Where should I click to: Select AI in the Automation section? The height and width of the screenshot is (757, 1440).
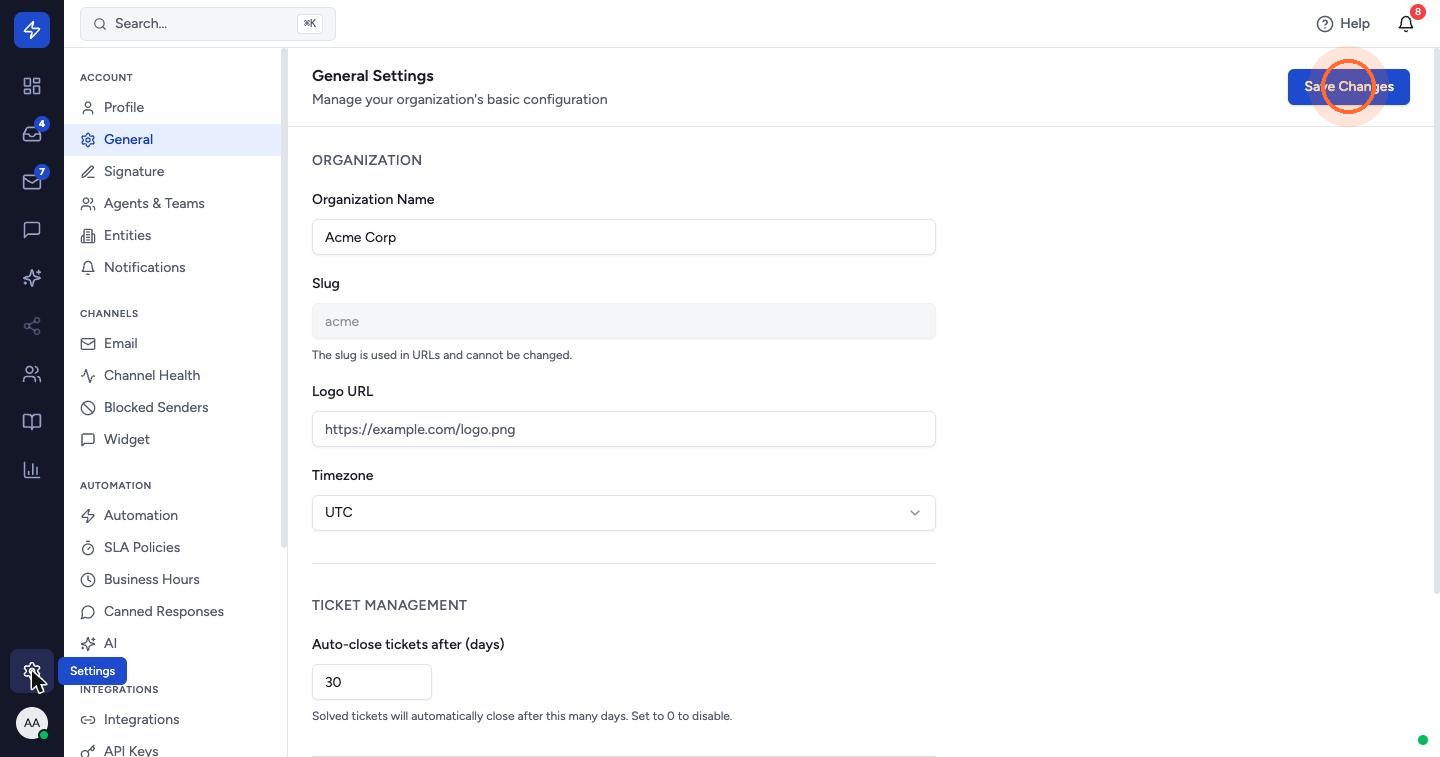(x=172, y=643)
